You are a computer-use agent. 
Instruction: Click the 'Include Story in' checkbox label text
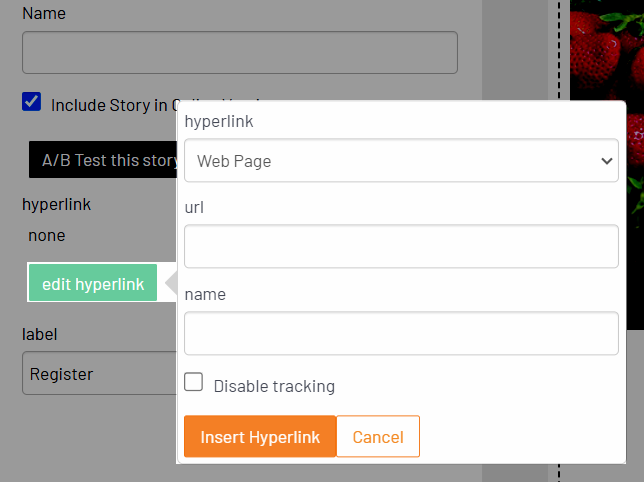click(x=110, y=105)
